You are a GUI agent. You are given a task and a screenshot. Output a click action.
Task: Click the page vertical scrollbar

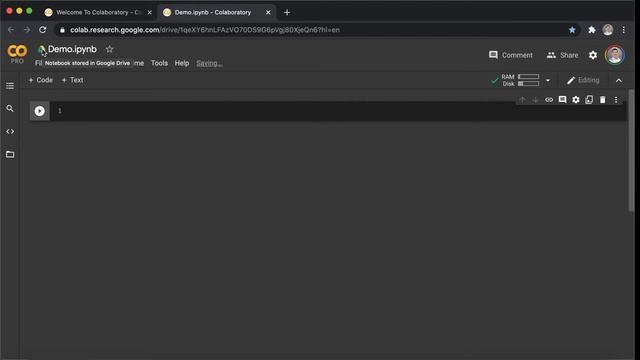click(631, 150)
